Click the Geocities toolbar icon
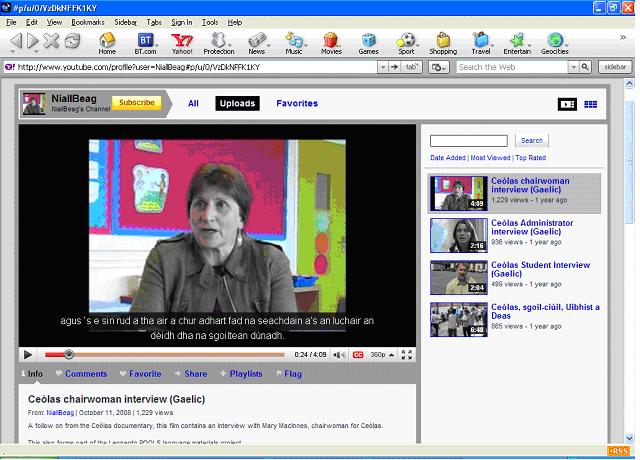Image resolution: width=640 pixels, height=460 pixels. tap(554, 43)
